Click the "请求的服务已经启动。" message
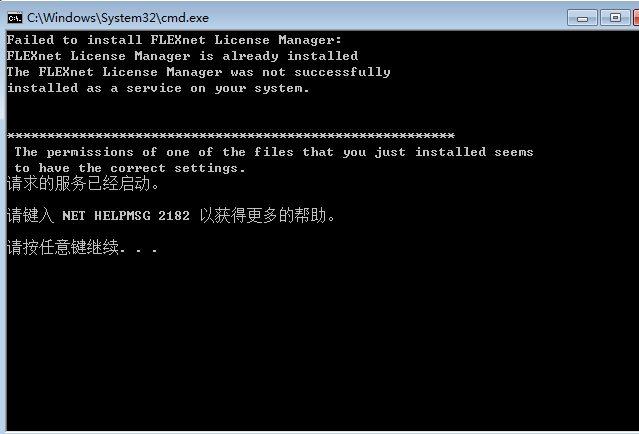The image size is (639, 434). pos(83,184)
